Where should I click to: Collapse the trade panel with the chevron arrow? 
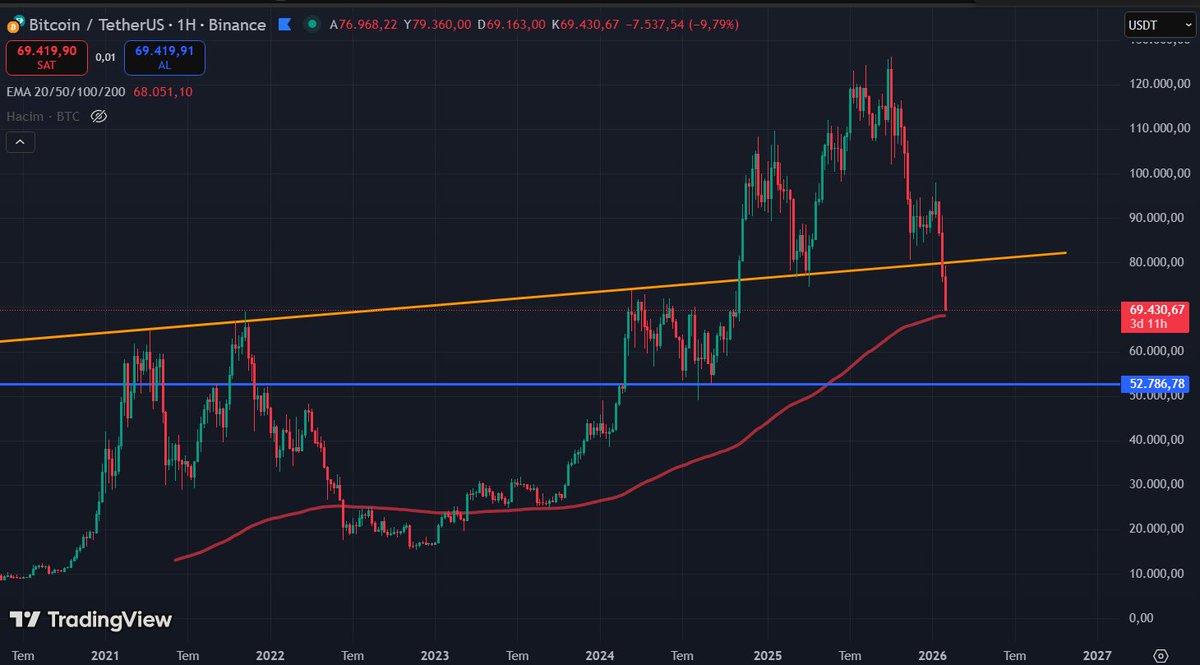pyautogui.click(x=20, y=142)
